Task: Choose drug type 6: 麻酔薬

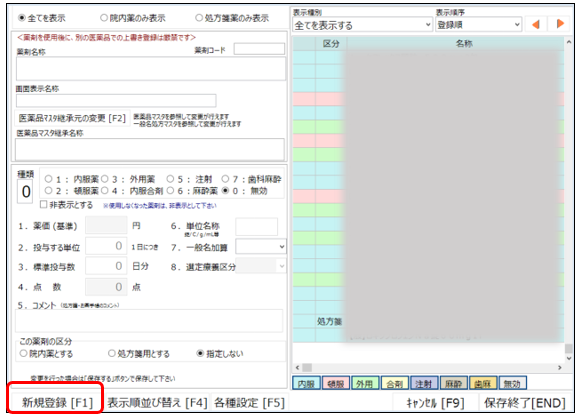Action: click(170, 191)
